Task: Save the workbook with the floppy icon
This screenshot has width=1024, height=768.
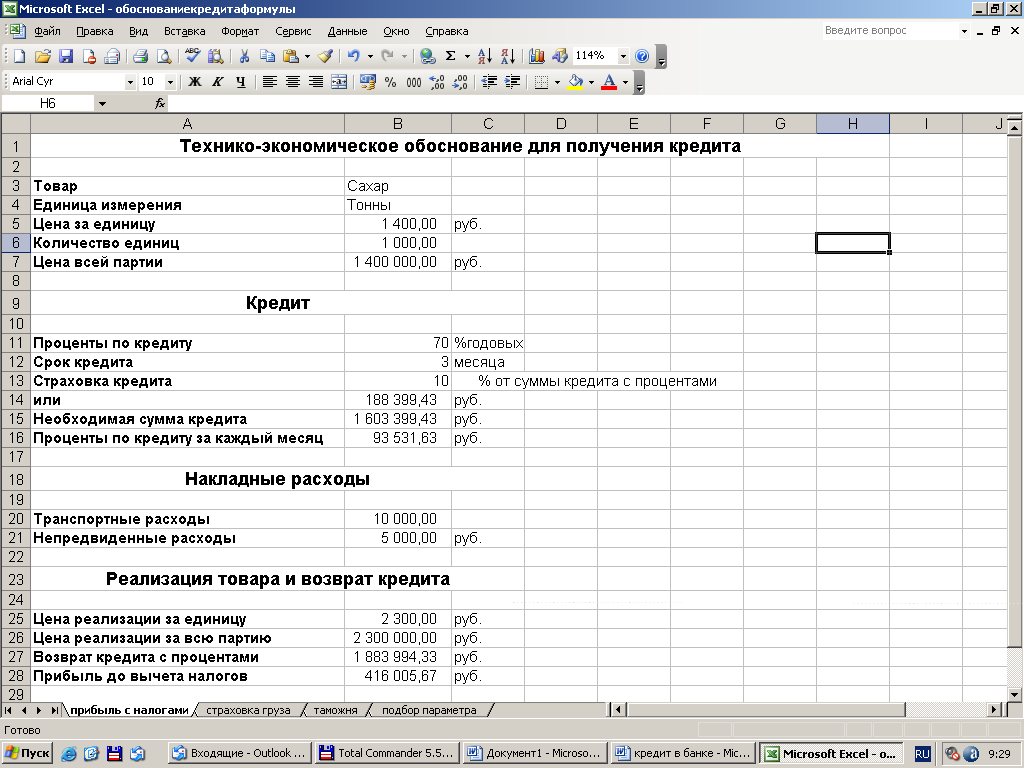Action: pyautogui.click(x=66, y=56)
